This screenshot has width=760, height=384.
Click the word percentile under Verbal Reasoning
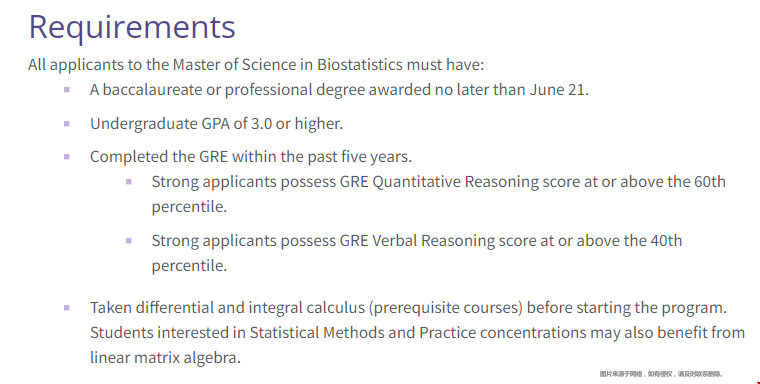coord(189,266)
